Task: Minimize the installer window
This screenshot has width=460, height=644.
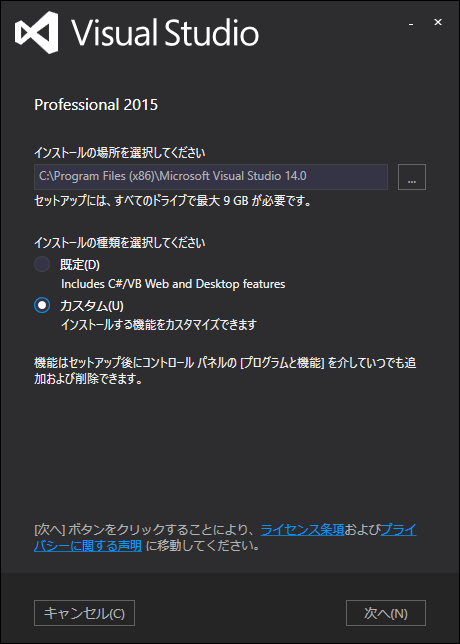Action: 411,24
